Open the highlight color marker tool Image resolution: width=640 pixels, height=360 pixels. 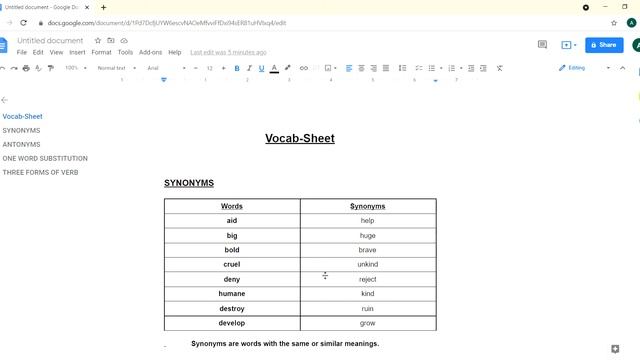click(x=288, y=68)
